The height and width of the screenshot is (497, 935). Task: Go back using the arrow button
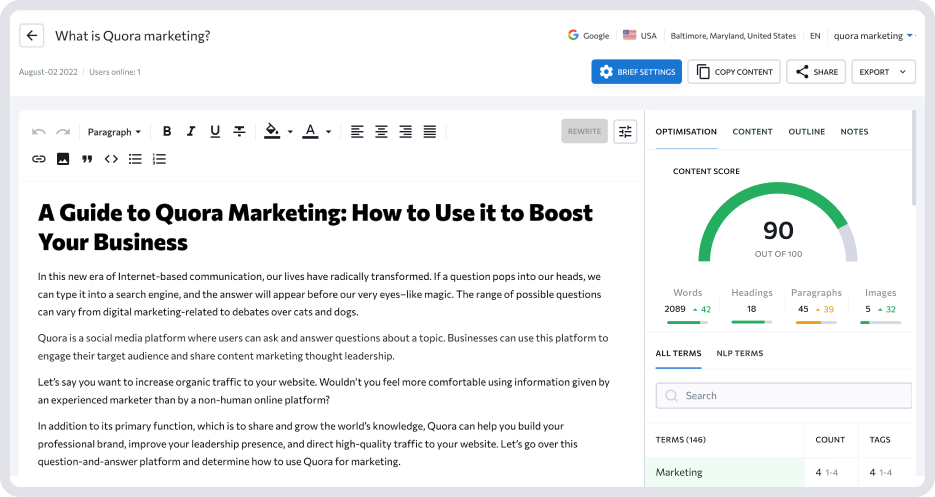click(x=32, y=36)
